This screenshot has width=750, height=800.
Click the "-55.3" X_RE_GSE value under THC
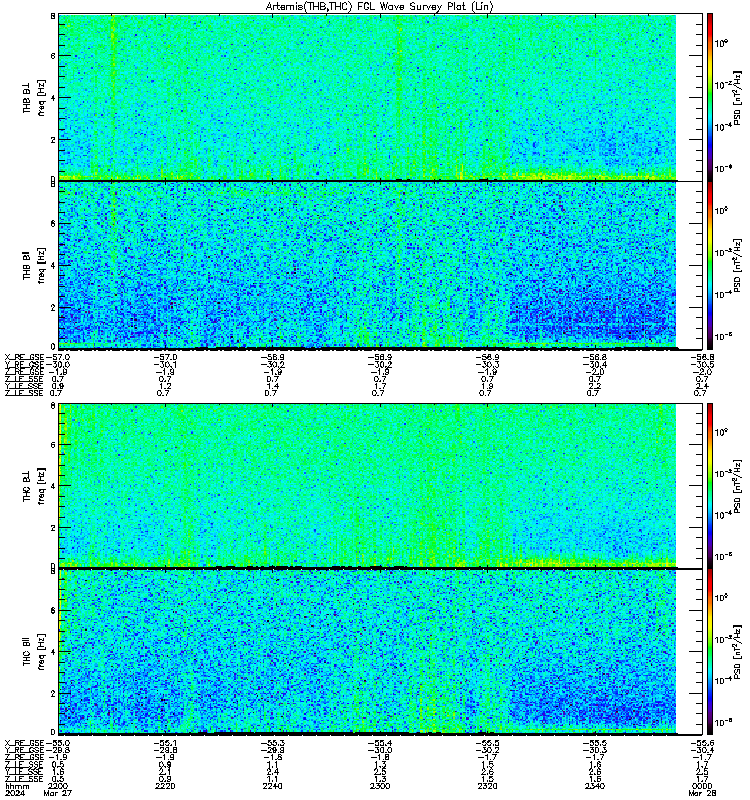(x=272, y=743)
